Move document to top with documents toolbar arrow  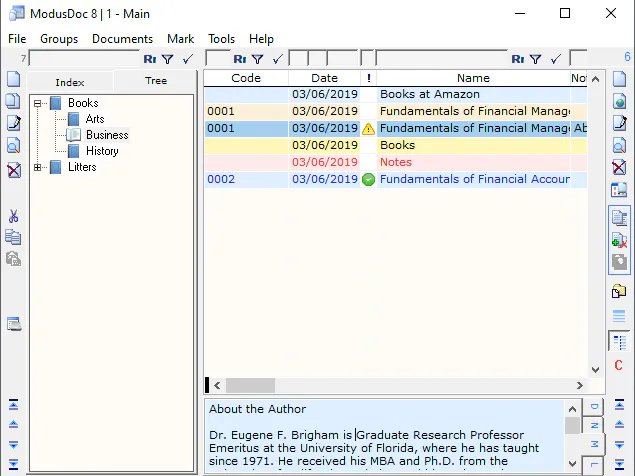tap(619, 405)
